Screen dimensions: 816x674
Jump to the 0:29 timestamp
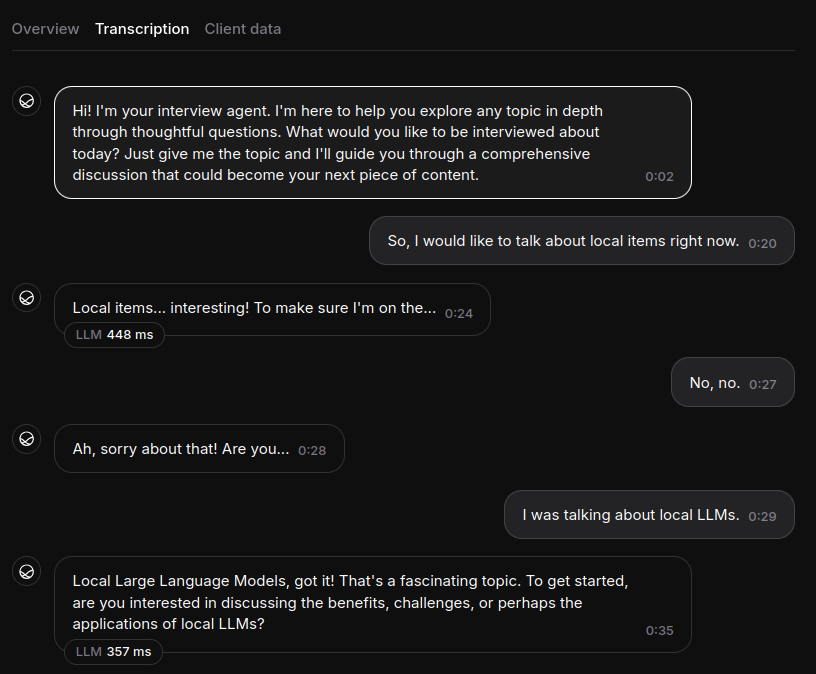762,517
